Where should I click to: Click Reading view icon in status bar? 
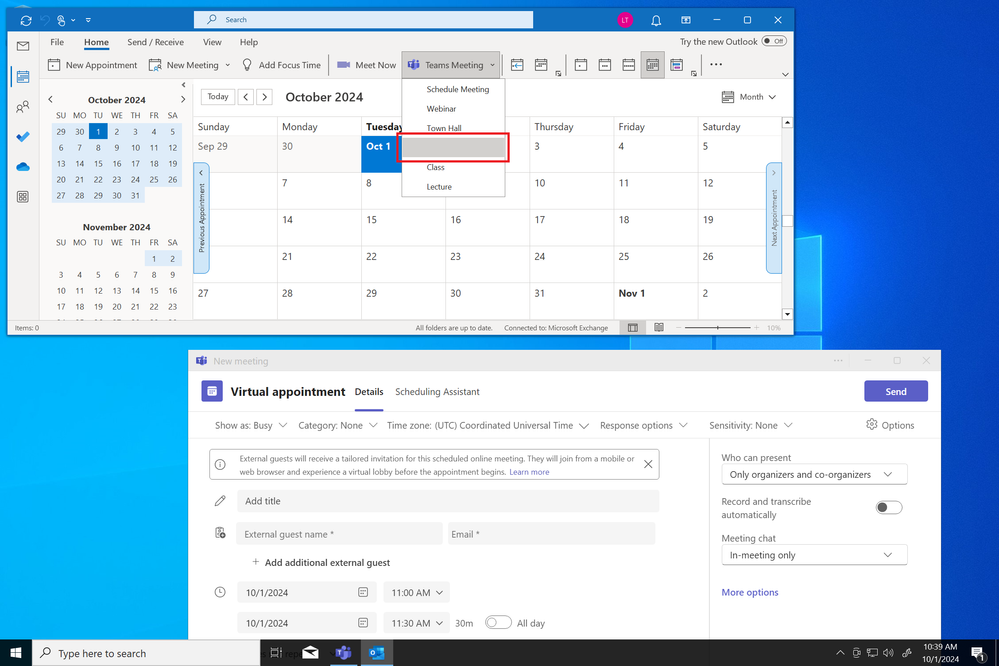point(659,328)
